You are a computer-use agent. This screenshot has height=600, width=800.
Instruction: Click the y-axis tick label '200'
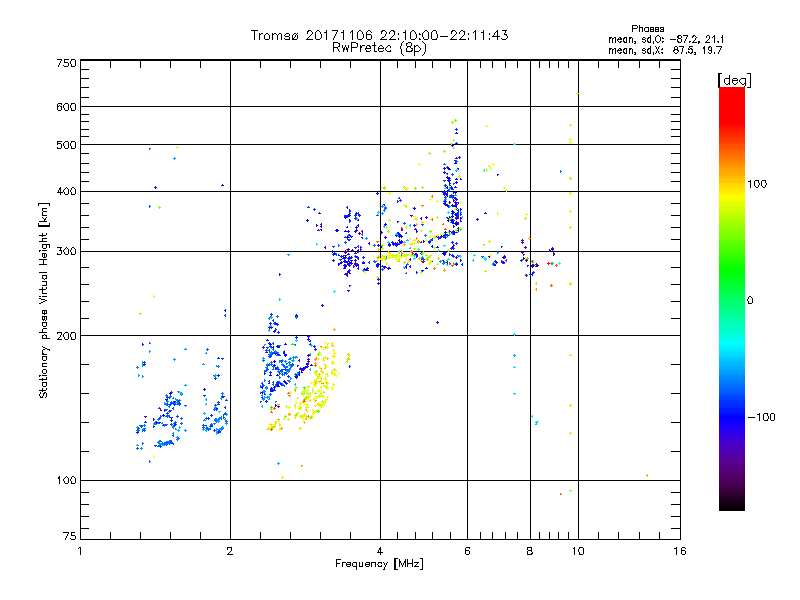(x=67, y=336)
